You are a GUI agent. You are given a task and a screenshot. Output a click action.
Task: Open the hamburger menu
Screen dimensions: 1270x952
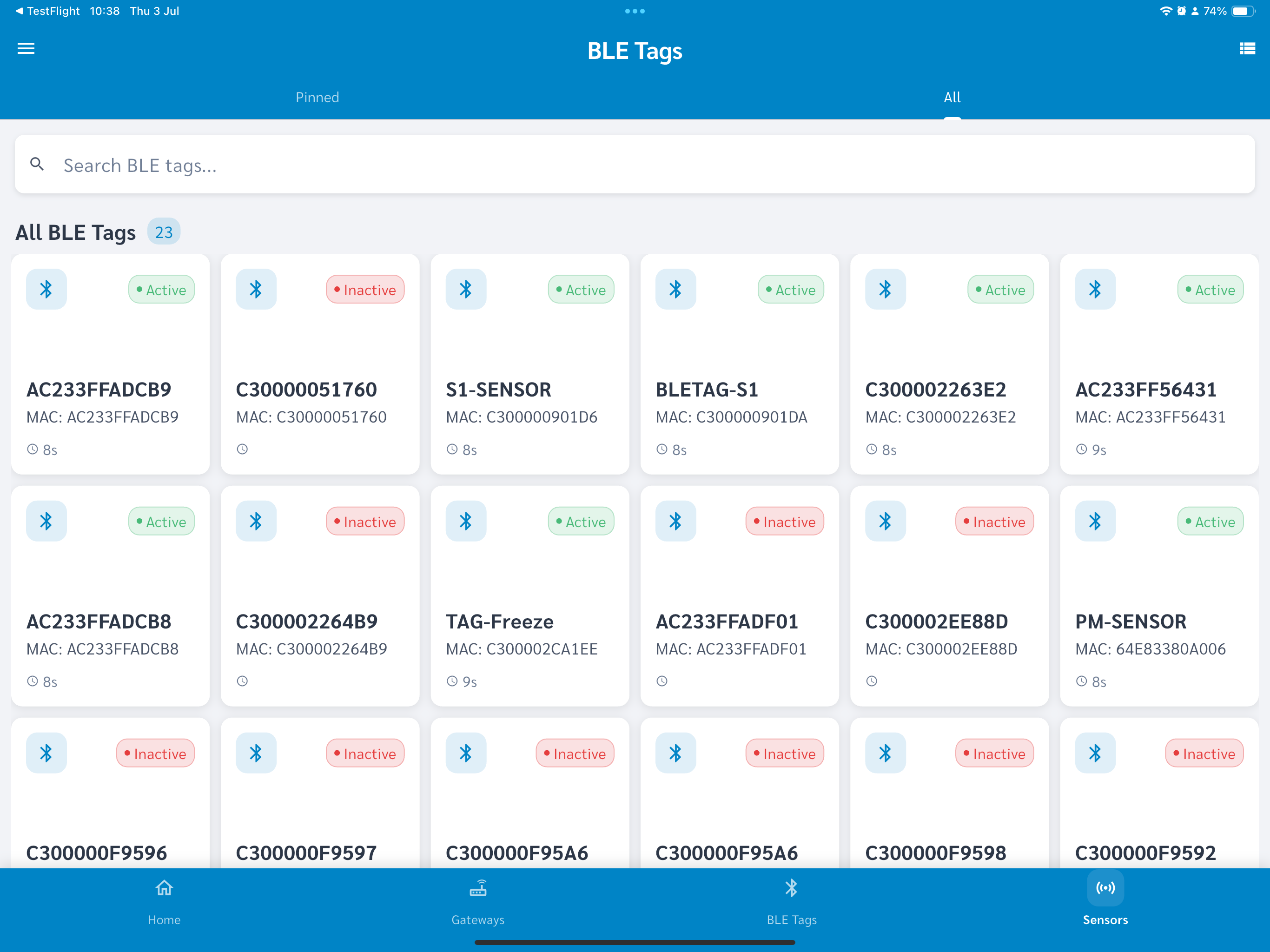point(26,49)
